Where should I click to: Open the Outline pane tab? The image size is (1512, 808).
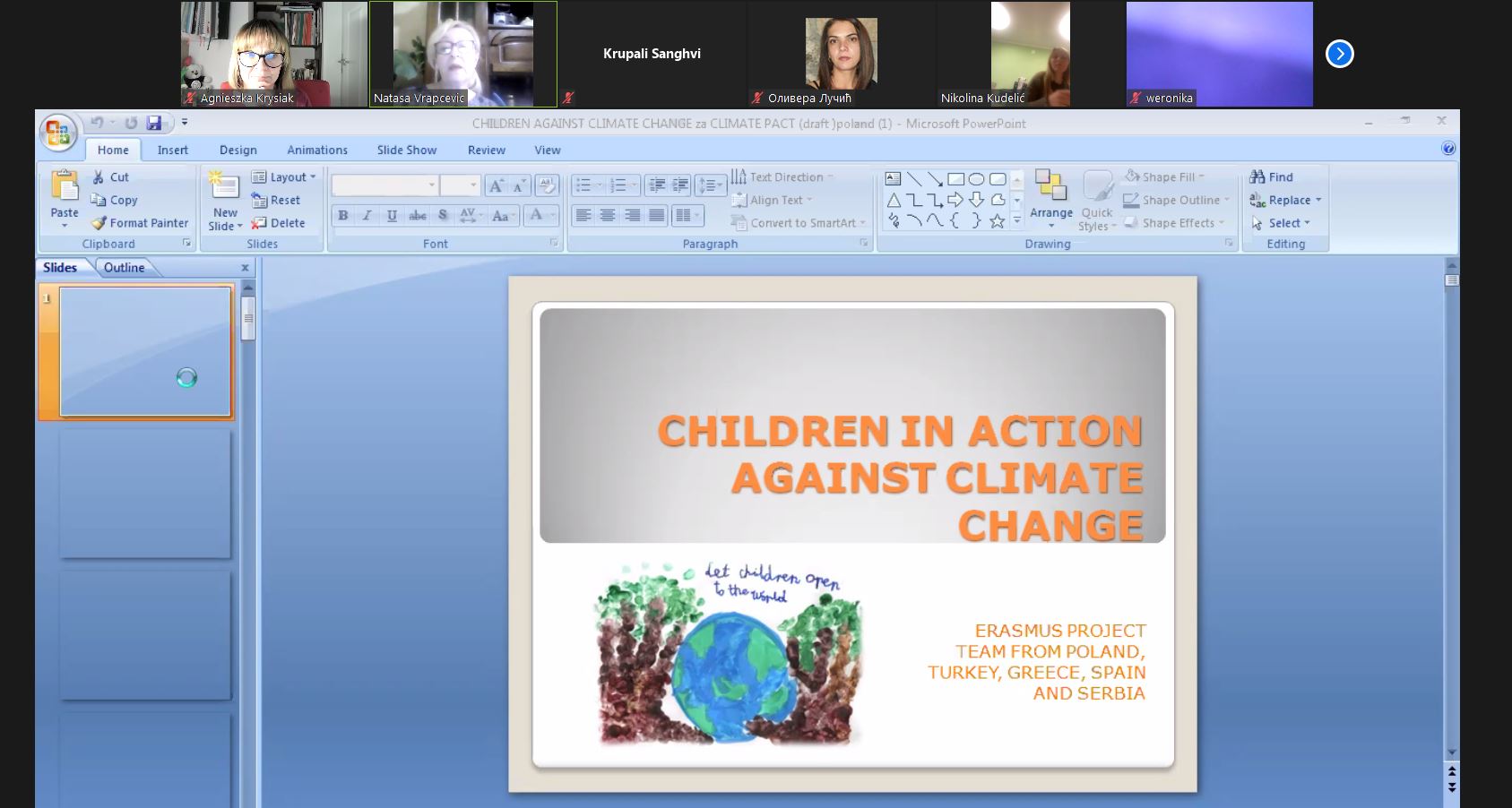[x=124, y=267]
